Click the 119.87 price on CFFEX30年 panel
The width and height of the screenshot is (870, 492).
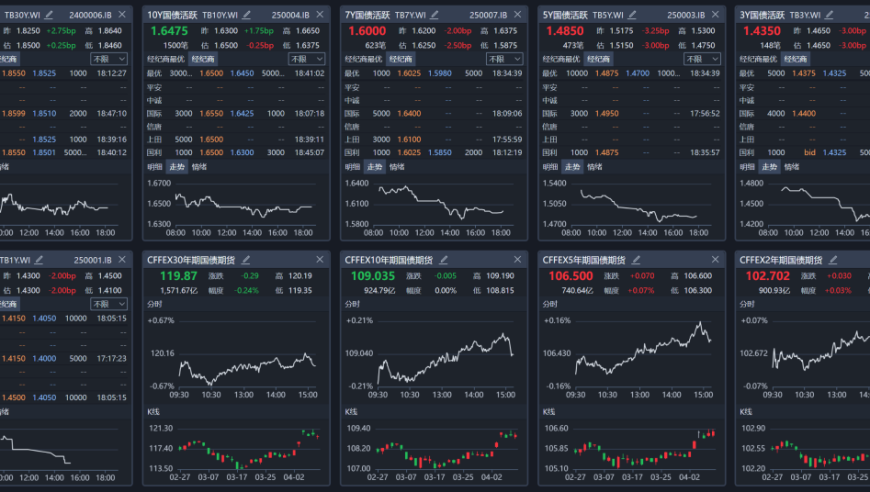(x=178, y=276)
